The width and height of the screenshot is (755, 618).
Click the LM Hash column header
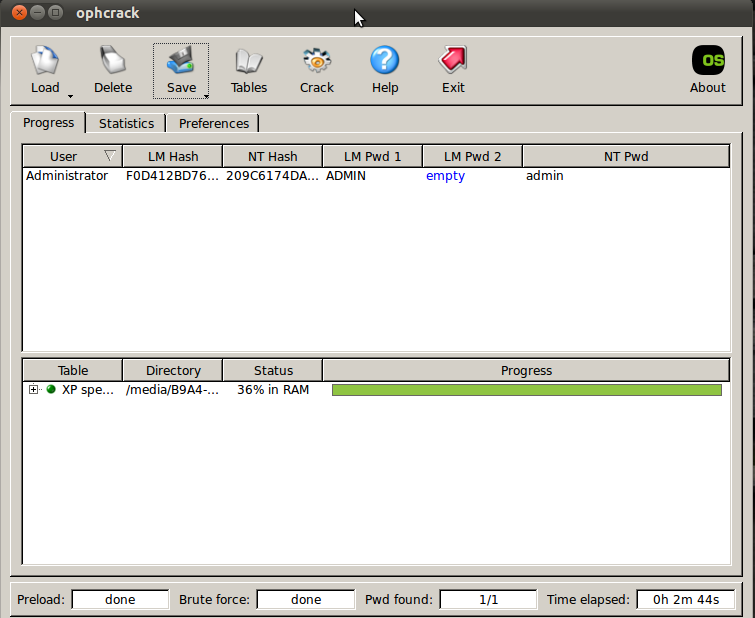pos(173,157)
